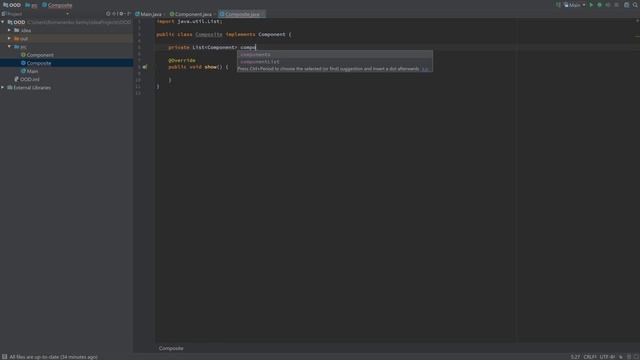Expand the .idea folder arrow
The image size is (640, 360).
9,30
